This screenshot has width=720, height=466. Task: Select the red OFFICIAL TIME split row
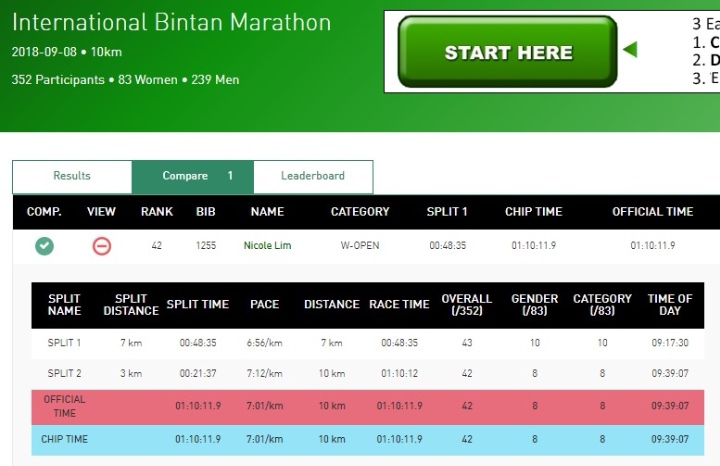360,406
